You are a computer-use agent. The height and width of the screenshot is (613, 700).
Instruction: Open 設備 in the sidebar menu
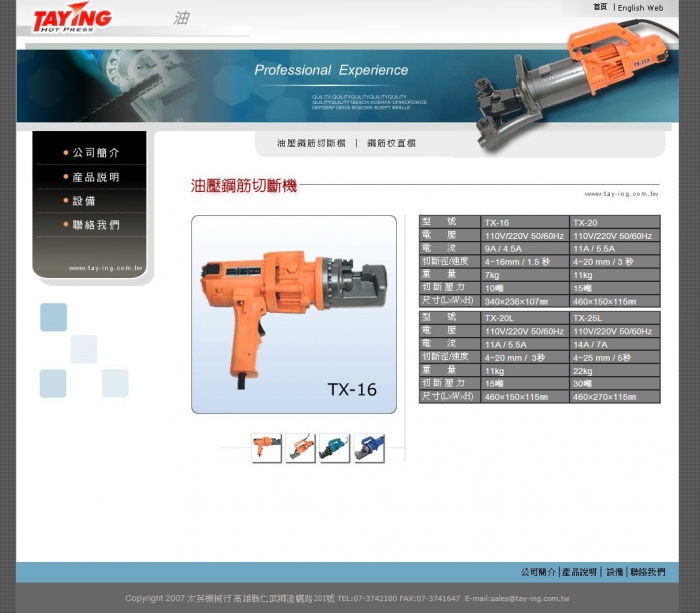point(84,201)
